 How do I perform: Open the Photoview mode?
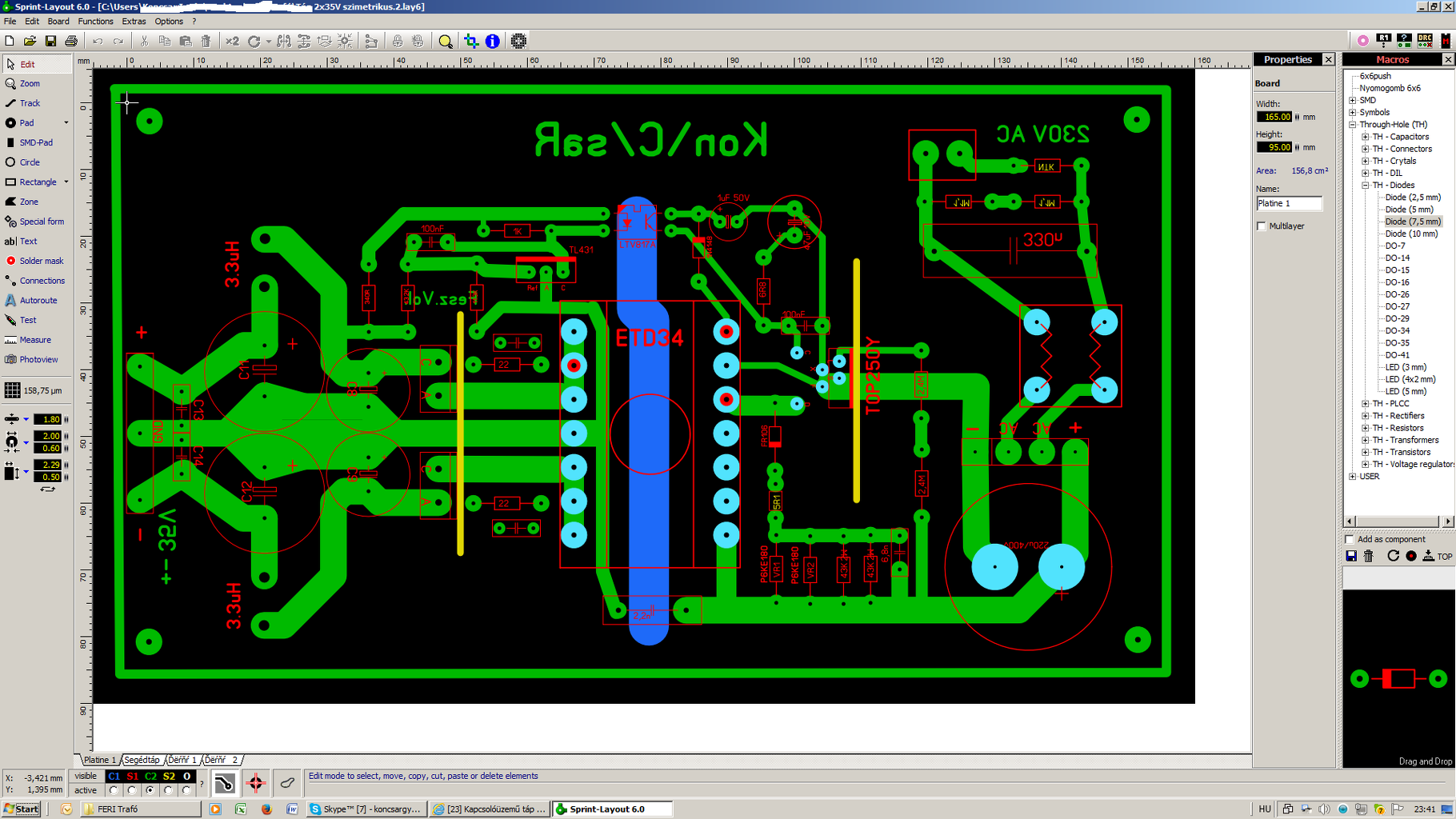click(37, 359)
